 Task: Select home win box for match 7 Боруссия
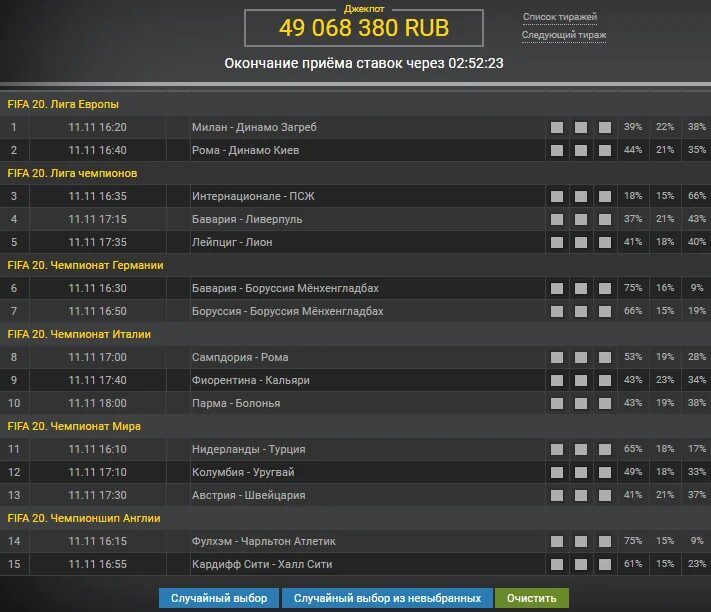pyautogui.click(x=557, y=311)
